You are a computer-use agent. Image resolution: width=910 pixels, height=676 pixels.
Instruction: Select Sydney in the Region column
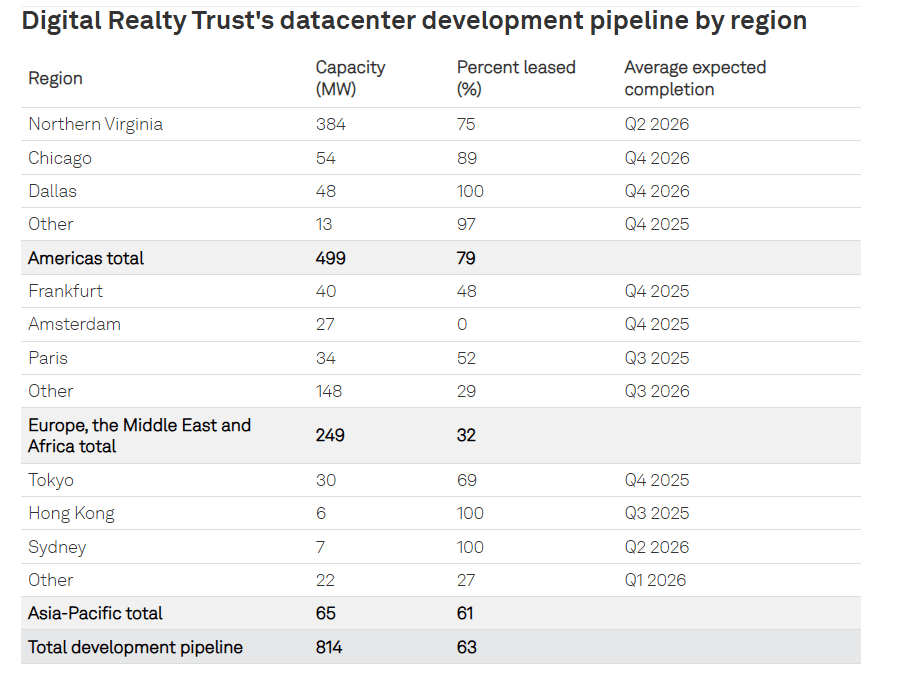[x=57, y=547]
